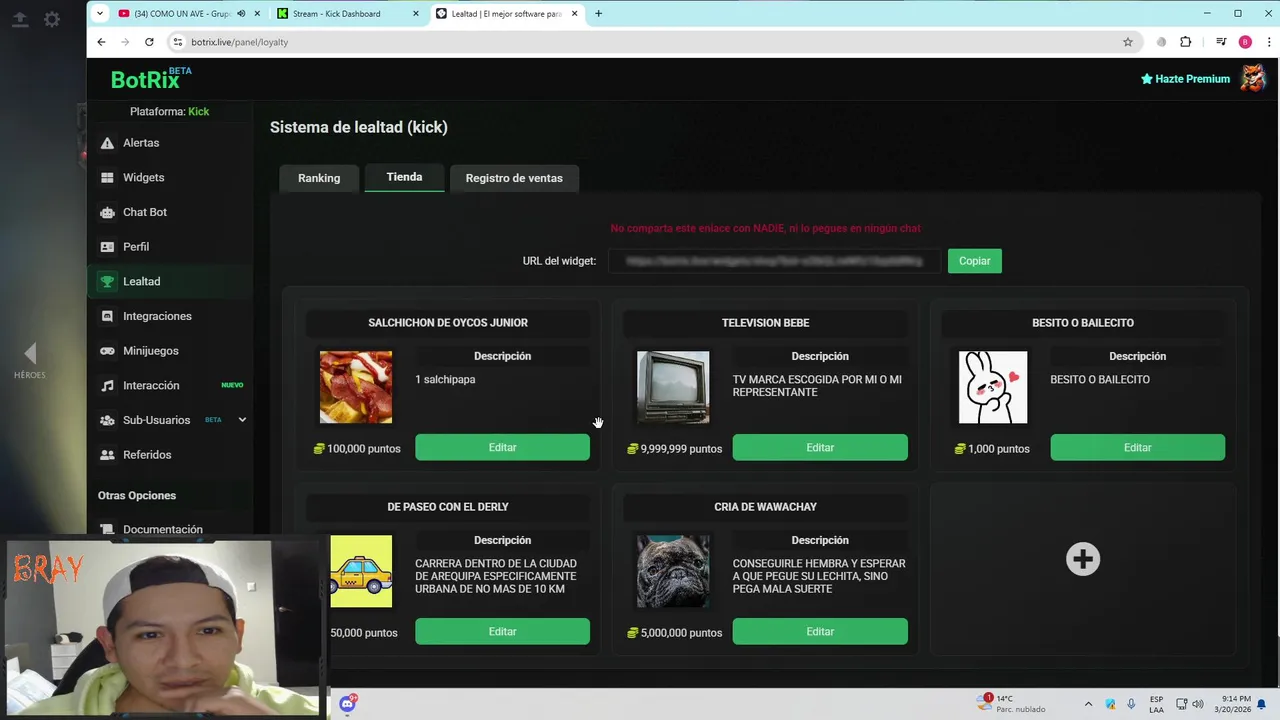Open the browser tab search dropdown
This screenshot has height=720, width=1280.
99,13
